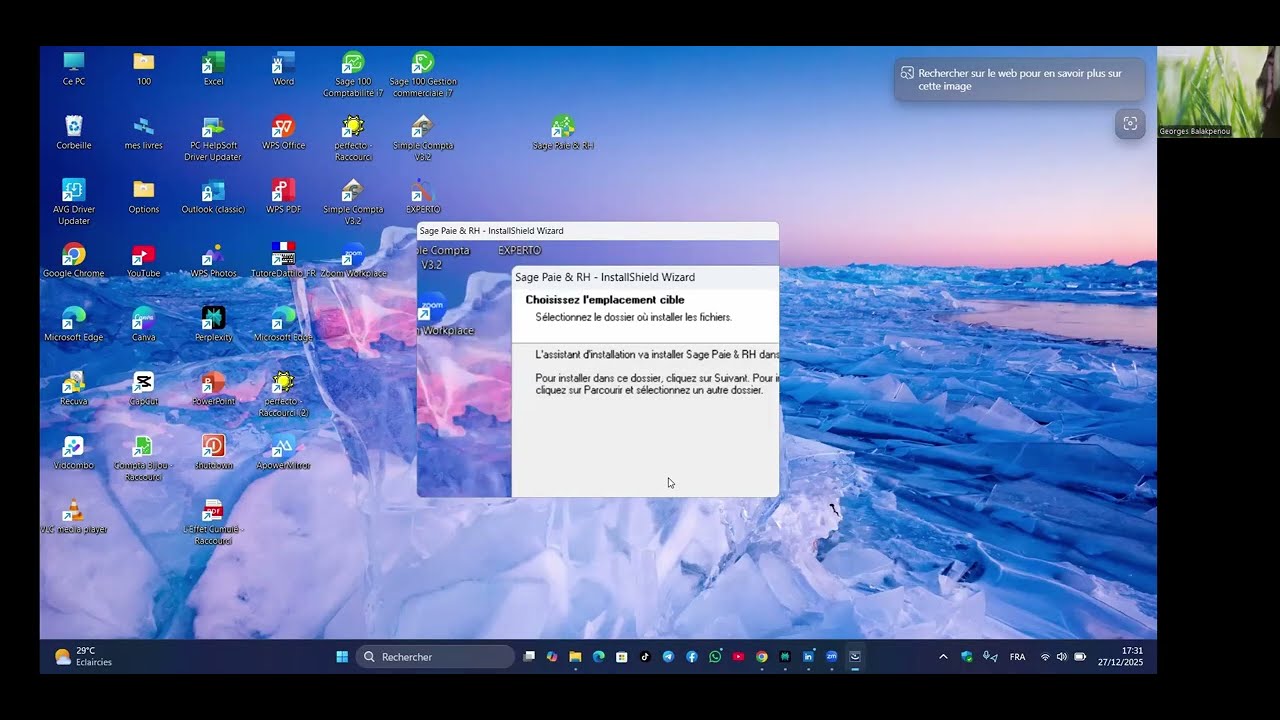Open the battery status tray icon
This screenshot has width=1280, height=720.
(1080, 657)
